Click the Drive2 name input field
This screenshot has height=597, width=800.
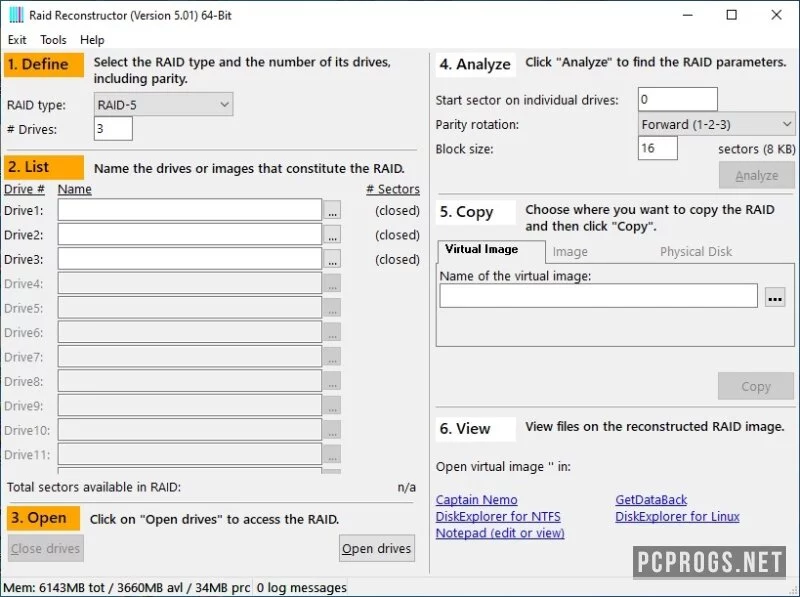point(190,234)
